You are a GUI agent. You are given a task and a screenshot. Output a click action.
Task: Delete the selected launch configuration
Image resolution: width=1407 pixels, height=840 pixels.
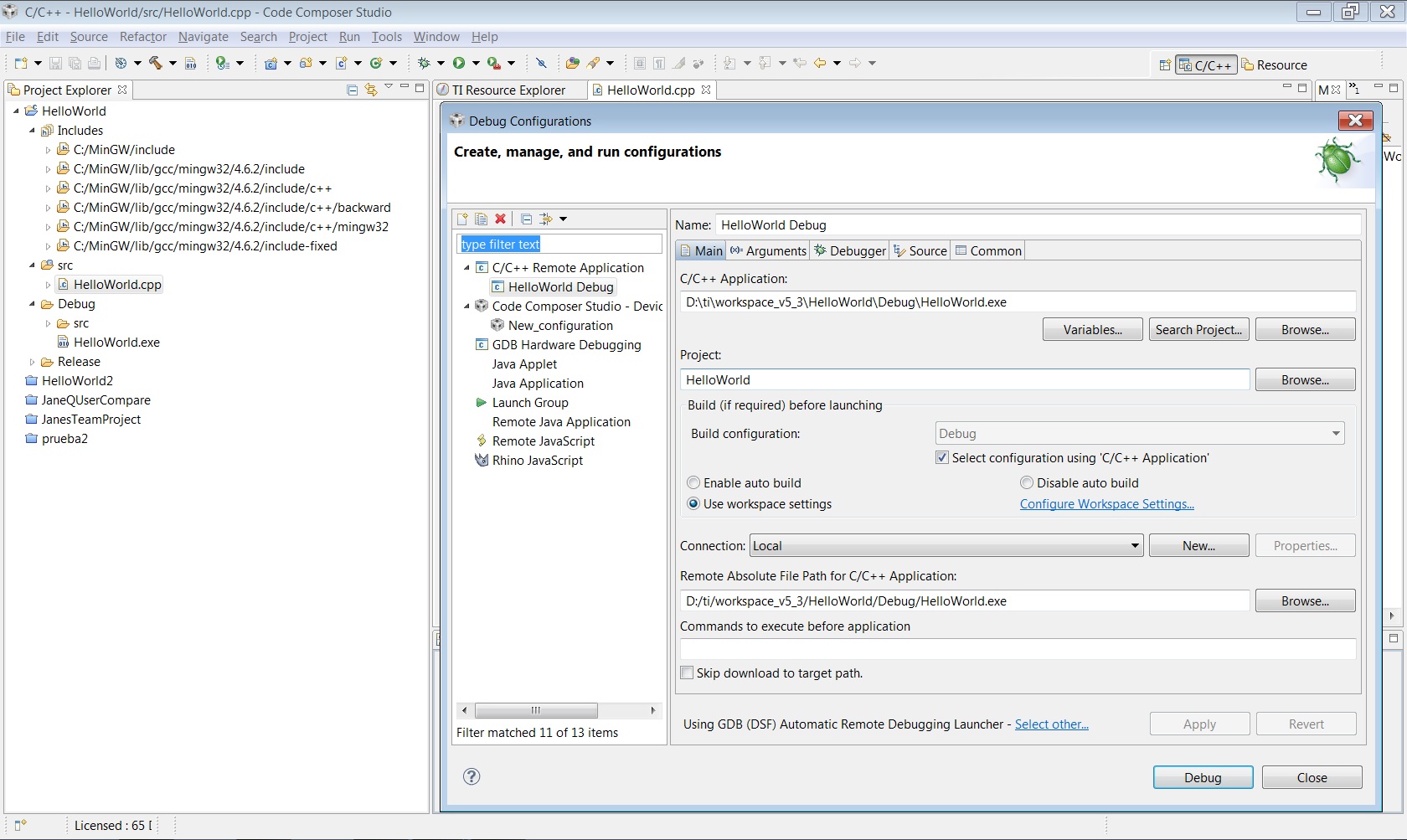click(x=501, y=219)
